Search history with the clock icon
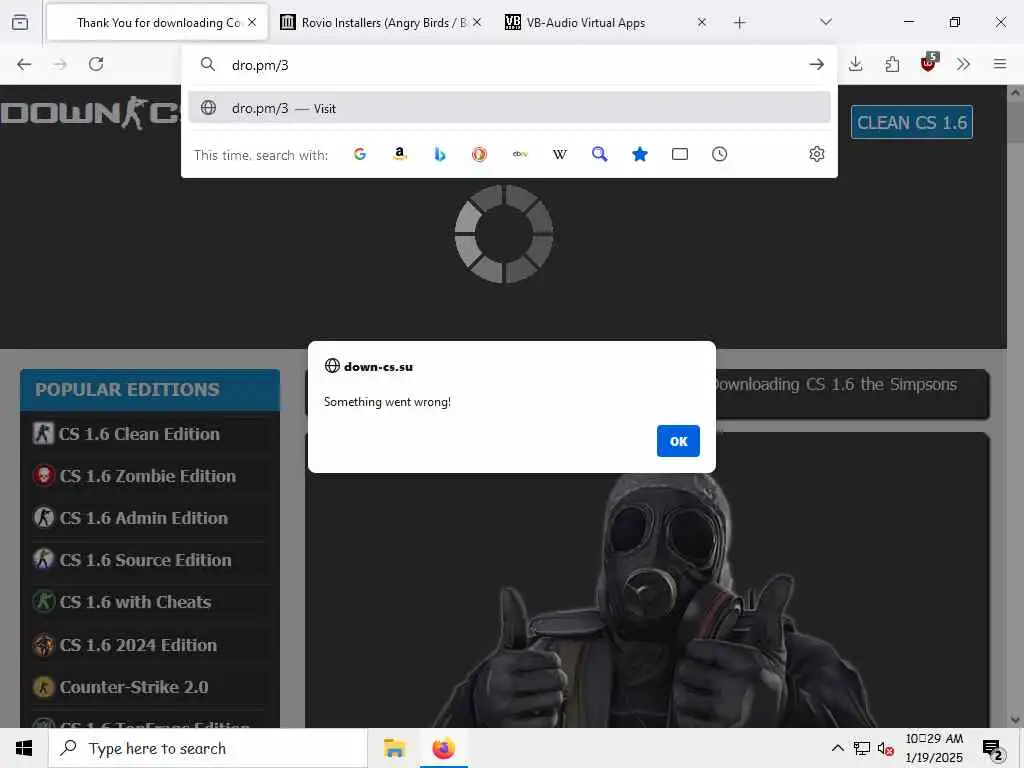 point(720,154)
